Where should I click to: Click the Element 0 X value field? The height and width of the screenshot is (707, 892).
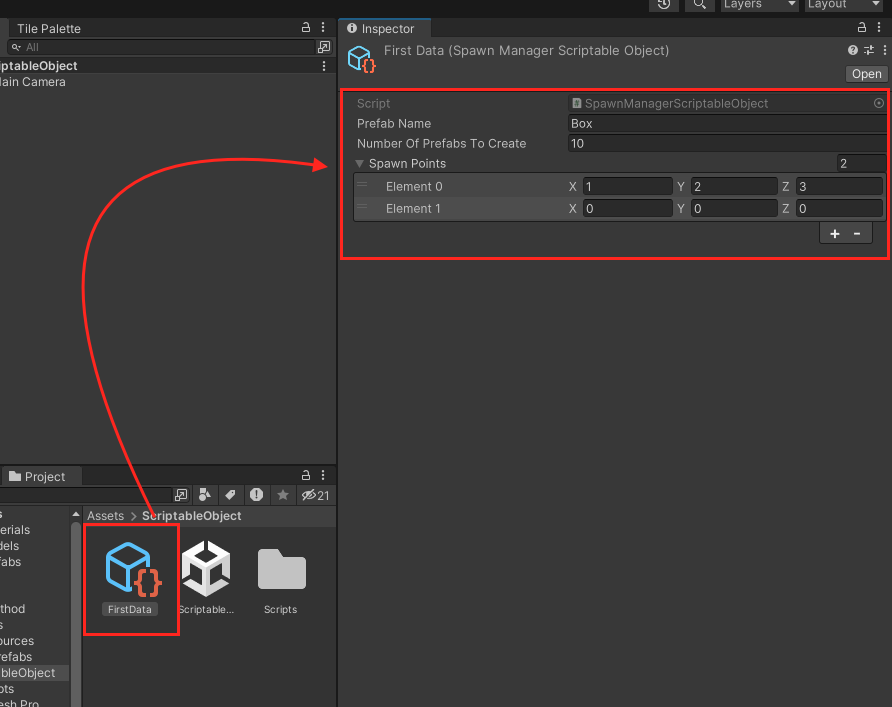pos(627,187)
